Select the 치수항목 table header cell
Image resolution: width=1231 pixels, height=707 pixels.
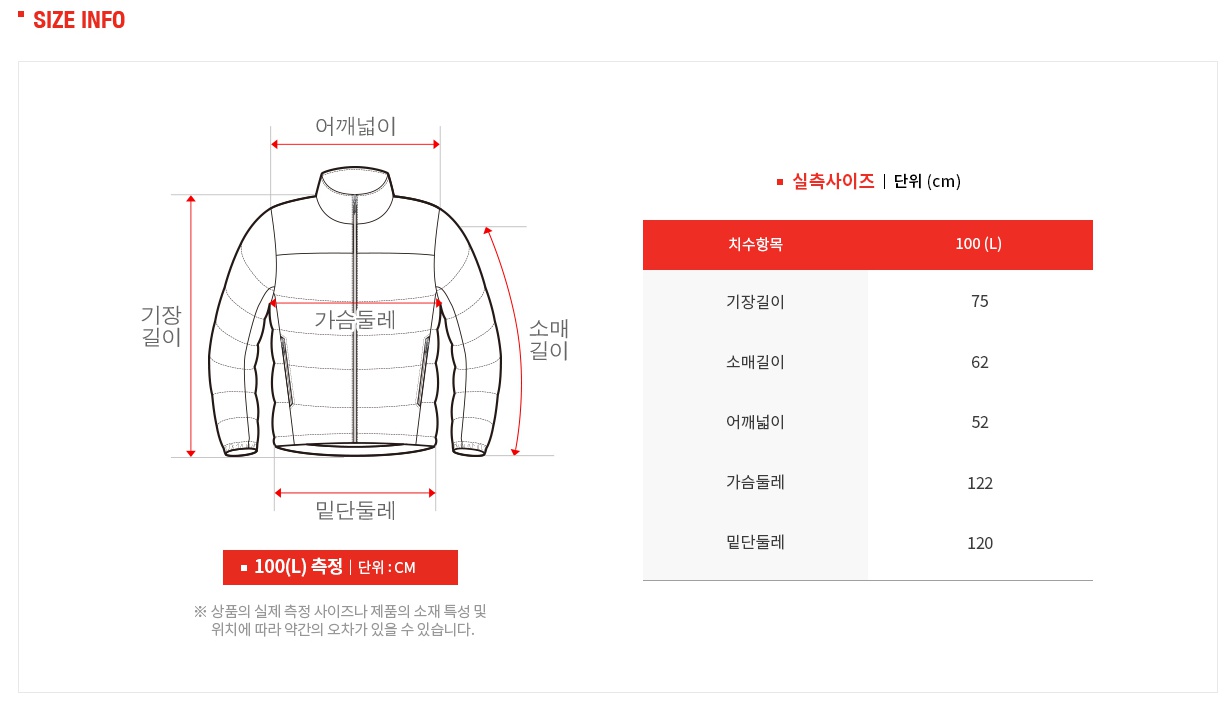click(x=755, y=245)
